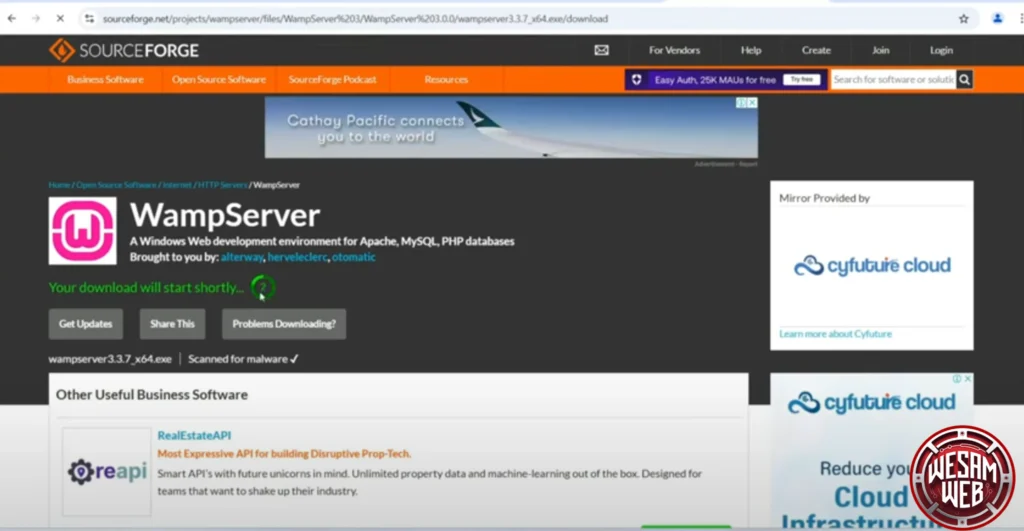Click the Get Updates button
The height and width of the screenshot is (531, 1024).
click(86, 324)
